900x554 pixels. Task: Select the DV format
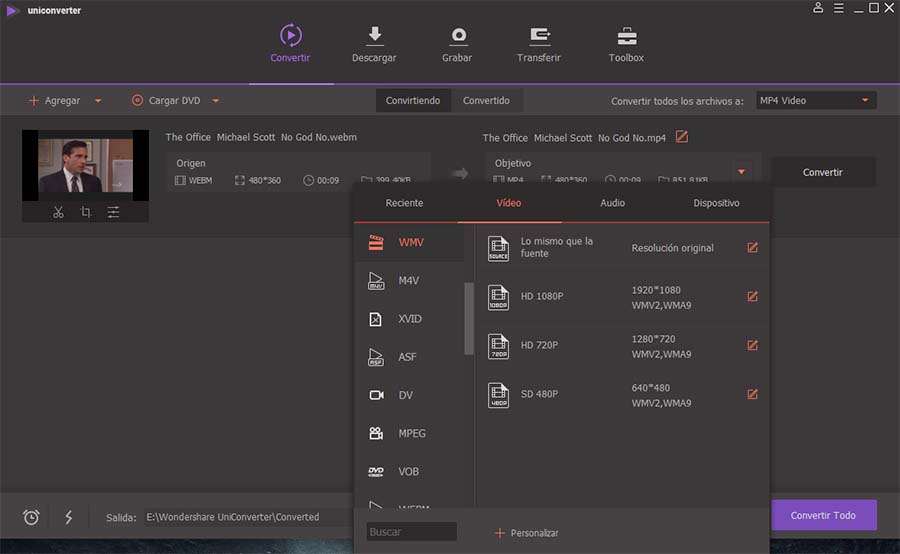410,395
